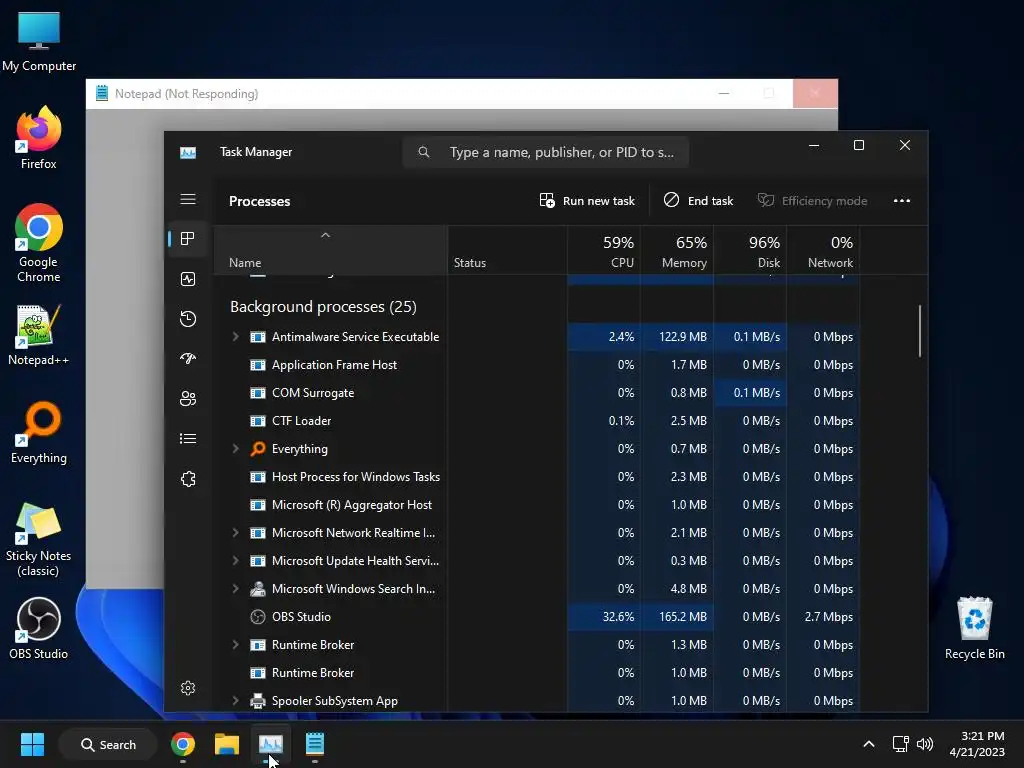Click Run new task button
1024x768 pixels.
[586, 200]
